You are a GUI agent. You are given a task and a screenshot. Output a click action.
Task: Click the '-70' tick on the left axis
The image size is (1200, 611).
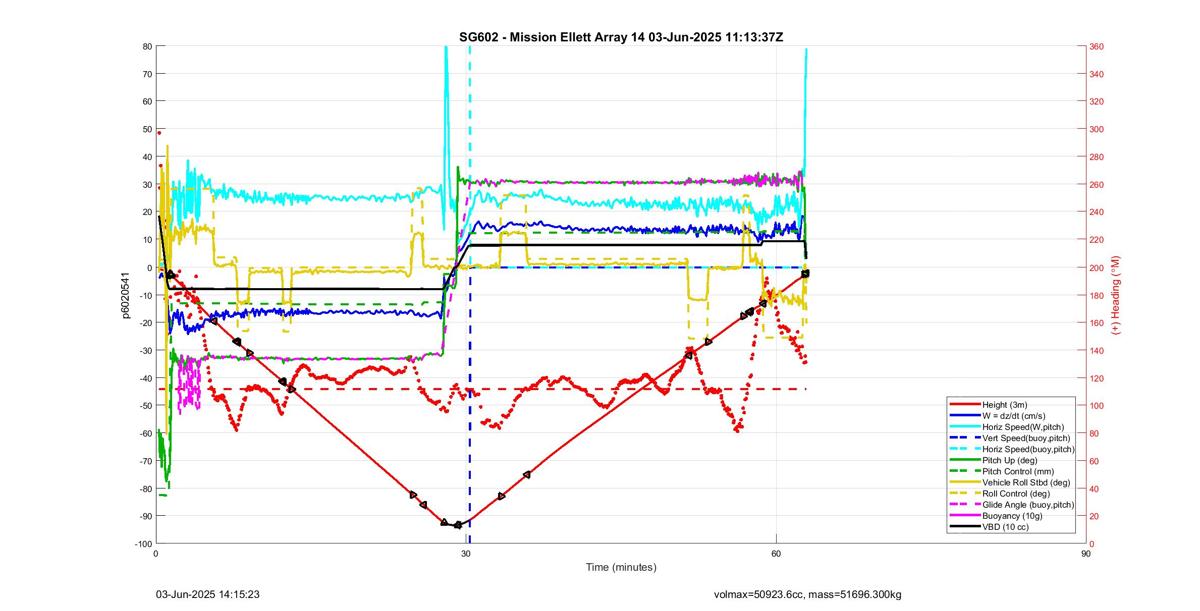pyautogui.click(x=144, y=461)
